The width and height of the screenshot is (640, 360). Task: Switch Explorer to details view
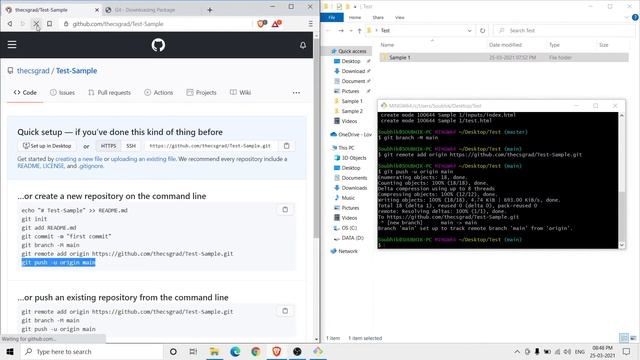(x=624, y=338)
